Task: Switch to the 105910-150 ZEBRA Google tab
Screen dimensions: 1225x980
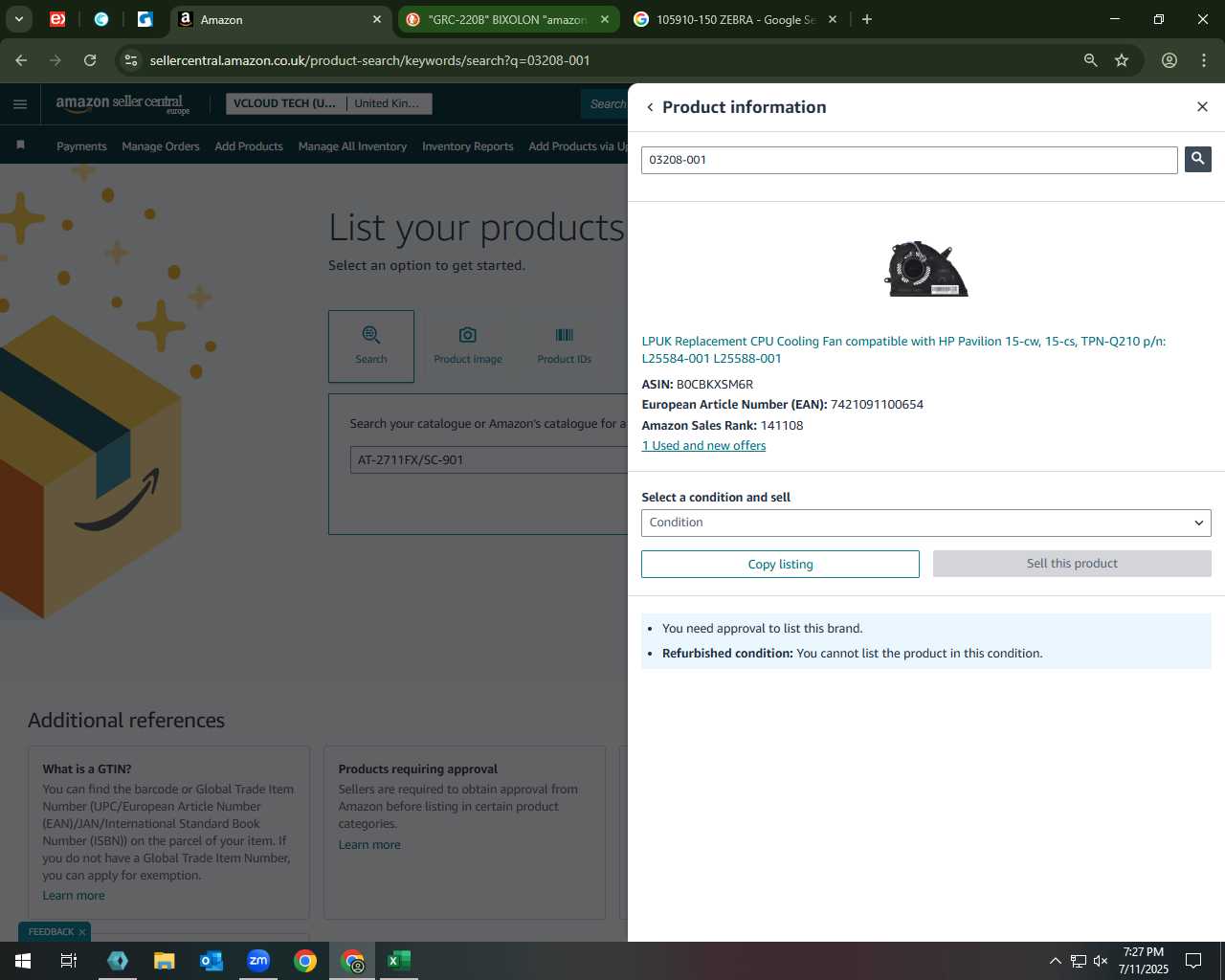Action: coord(735,19)
